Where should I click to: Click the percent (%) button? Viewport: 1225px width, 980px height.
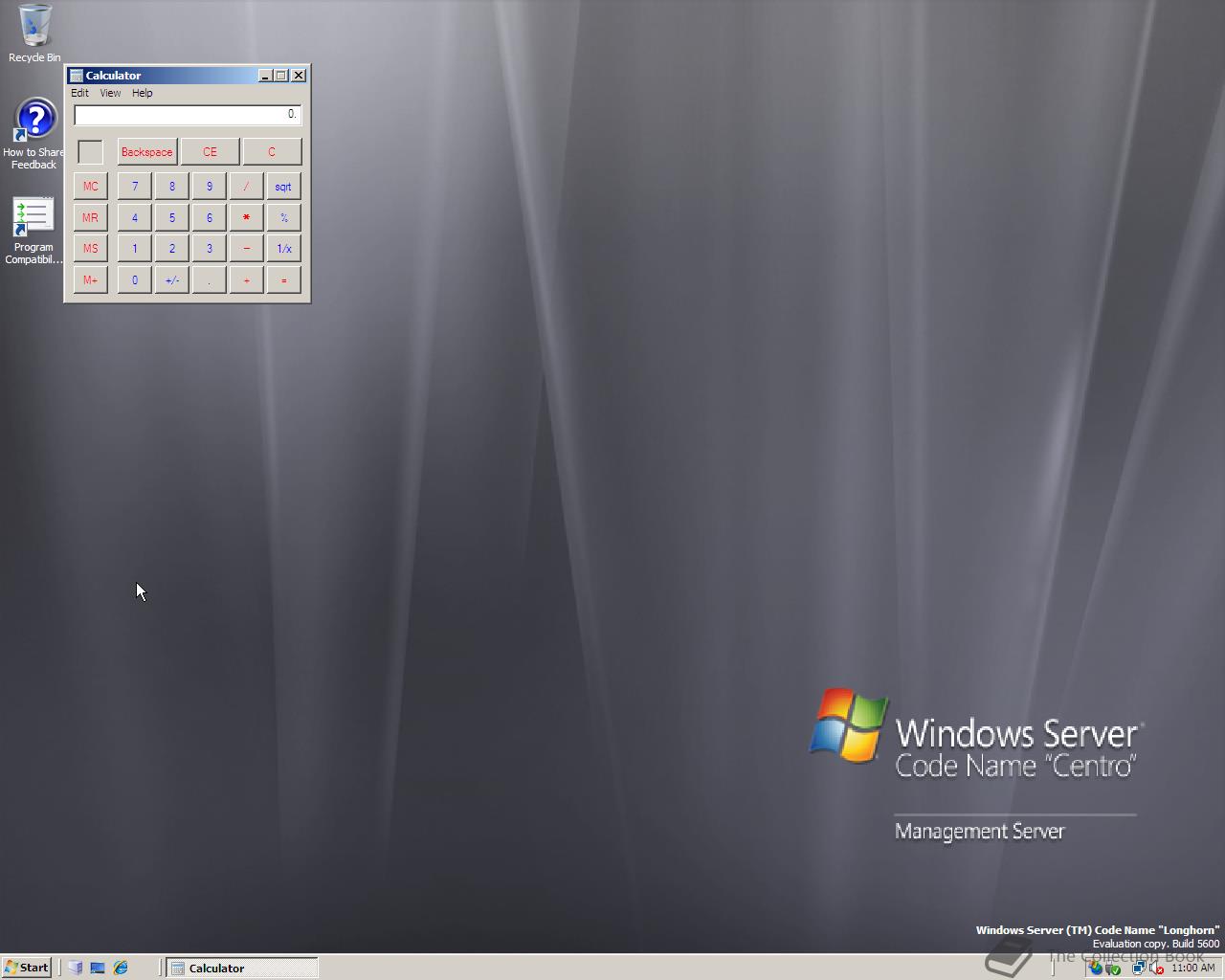coord(284,217)
